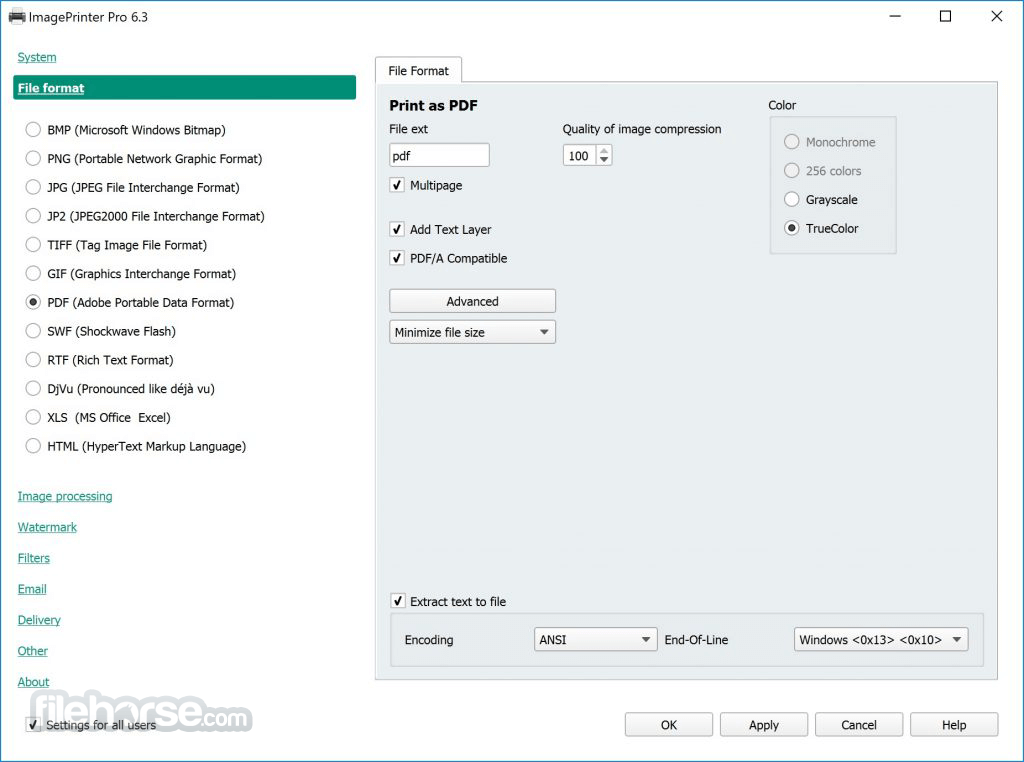Viewport: 1024px width, 762px height.
Task: Choose JP2 (JPEG2000) format option
Action: 33,216
